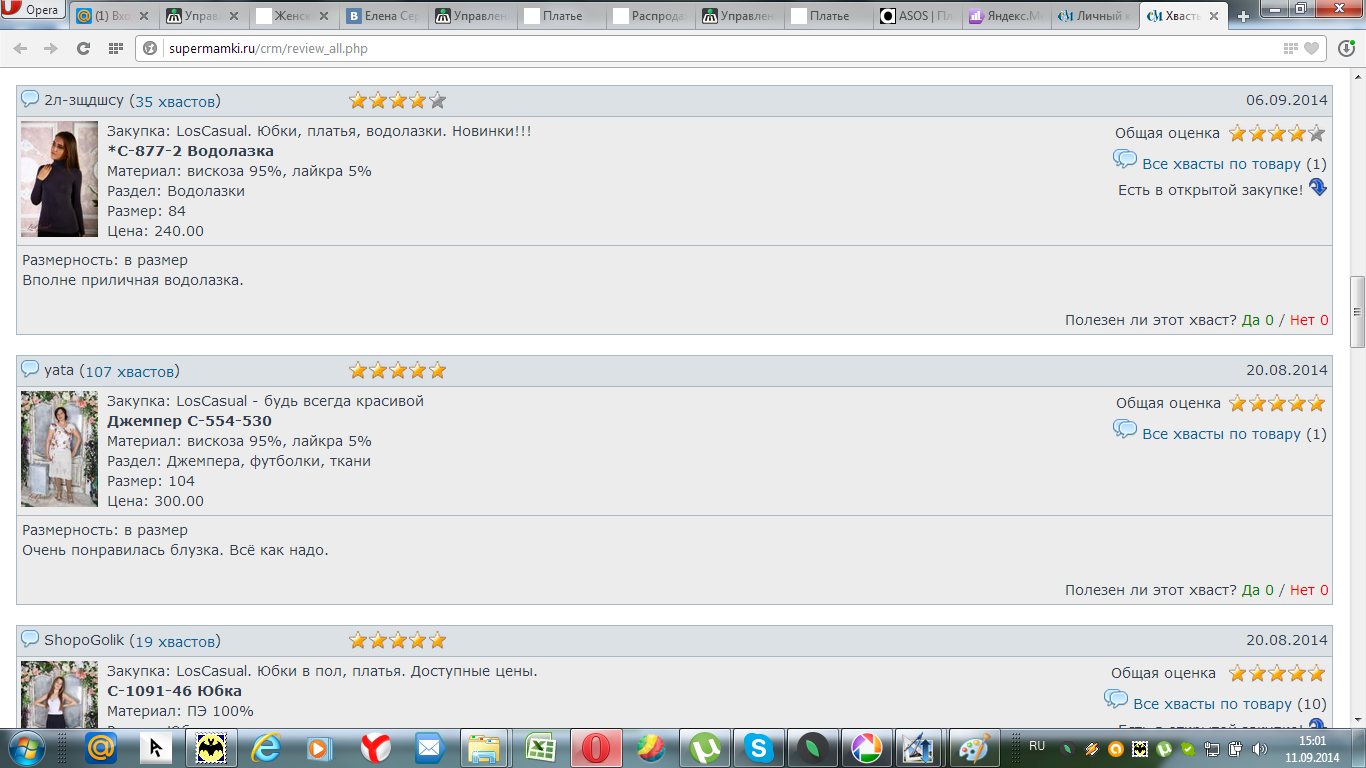View the '19 хвастов' list
Screen dimensions: 1366x768
tap(175, 641)
